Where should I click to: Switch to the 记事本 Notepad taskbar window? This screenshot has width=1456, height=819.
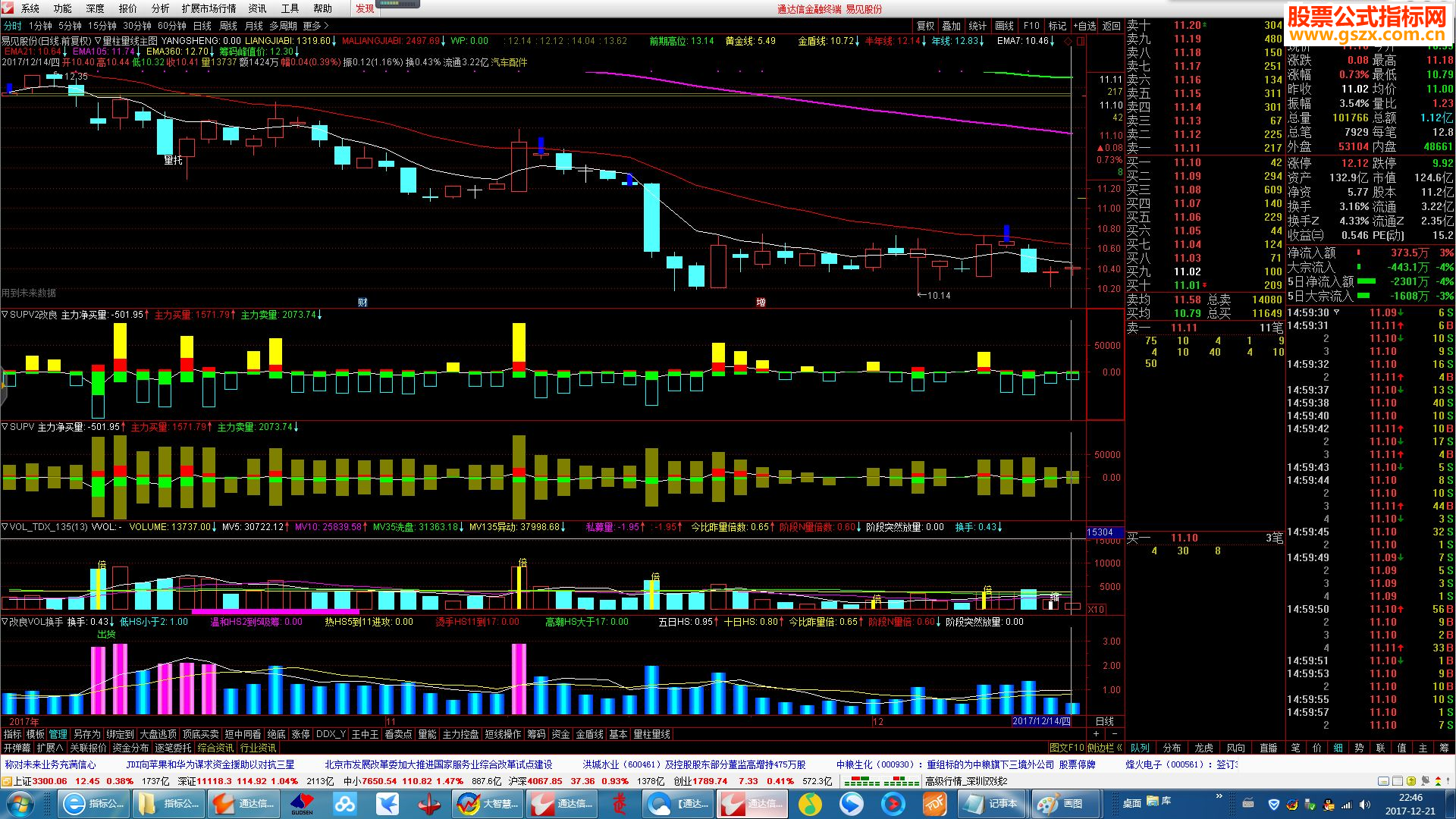pyautogui.click(x=991, y=804)
